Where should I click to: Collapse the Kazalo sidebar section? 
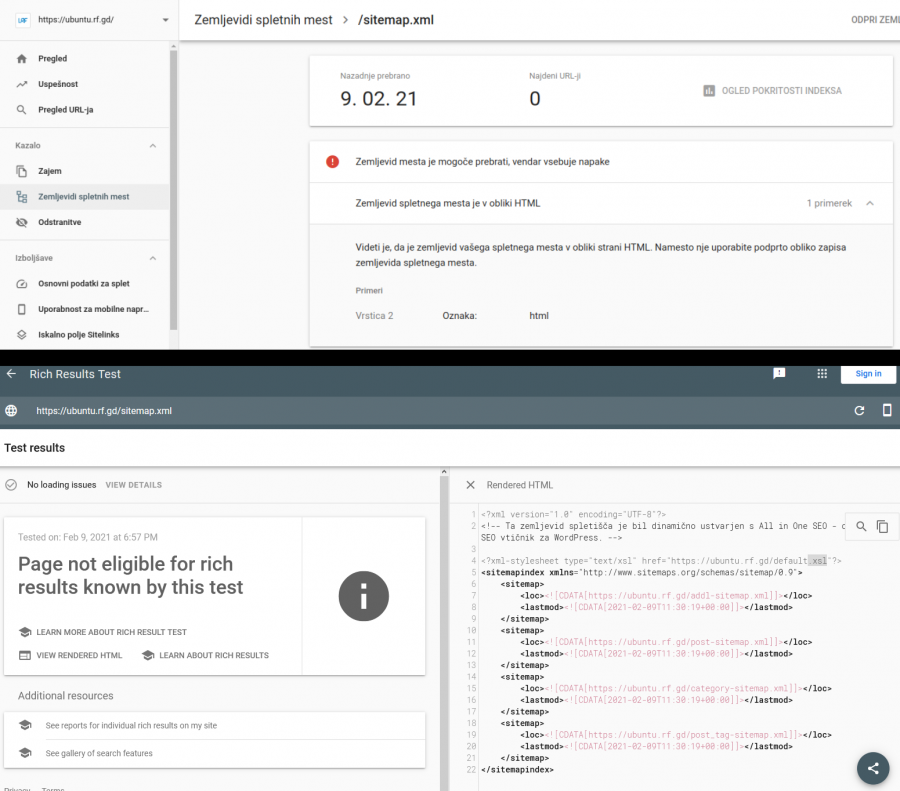tap(153, 146)
